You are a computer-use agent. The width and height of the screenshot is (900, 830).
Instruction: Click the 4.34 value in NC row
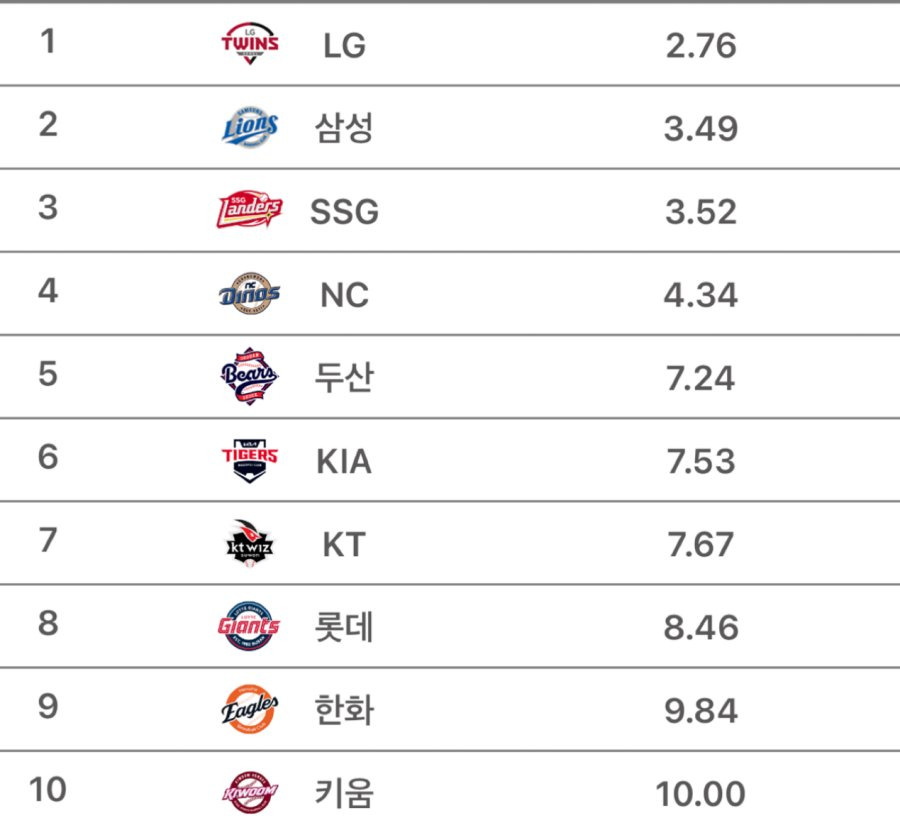[x=701, y=295]
